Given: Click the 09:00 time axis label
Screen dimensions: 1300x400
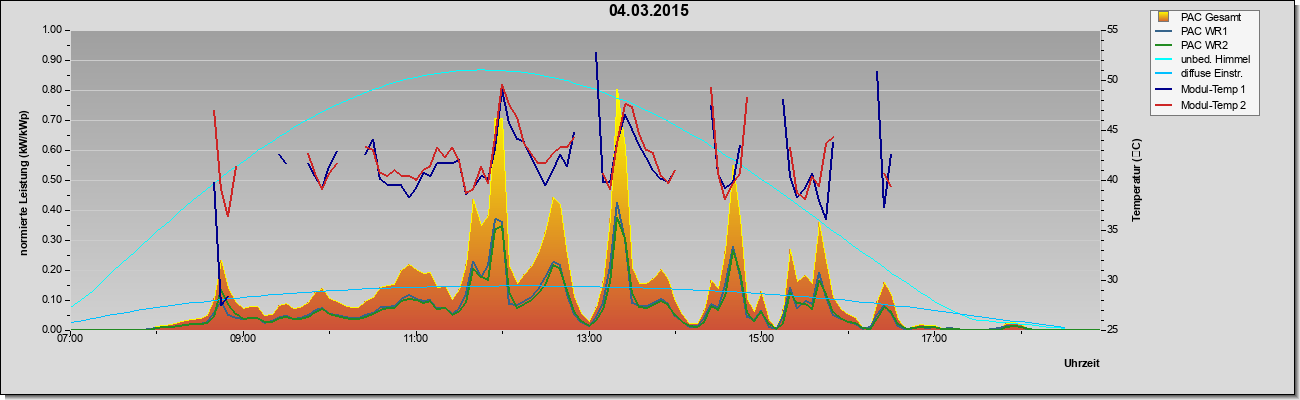Looking at the screenshot, I should (x=243, y=340).
